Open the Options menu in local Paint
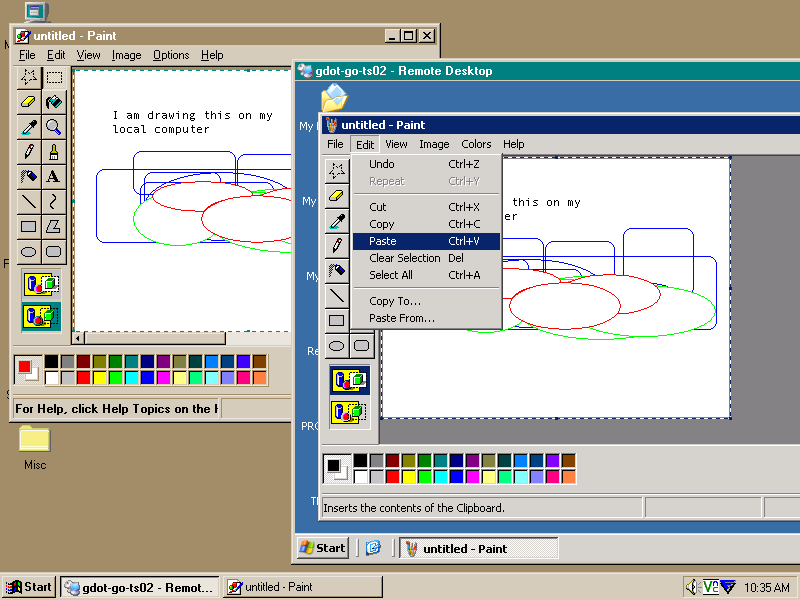 171,55
